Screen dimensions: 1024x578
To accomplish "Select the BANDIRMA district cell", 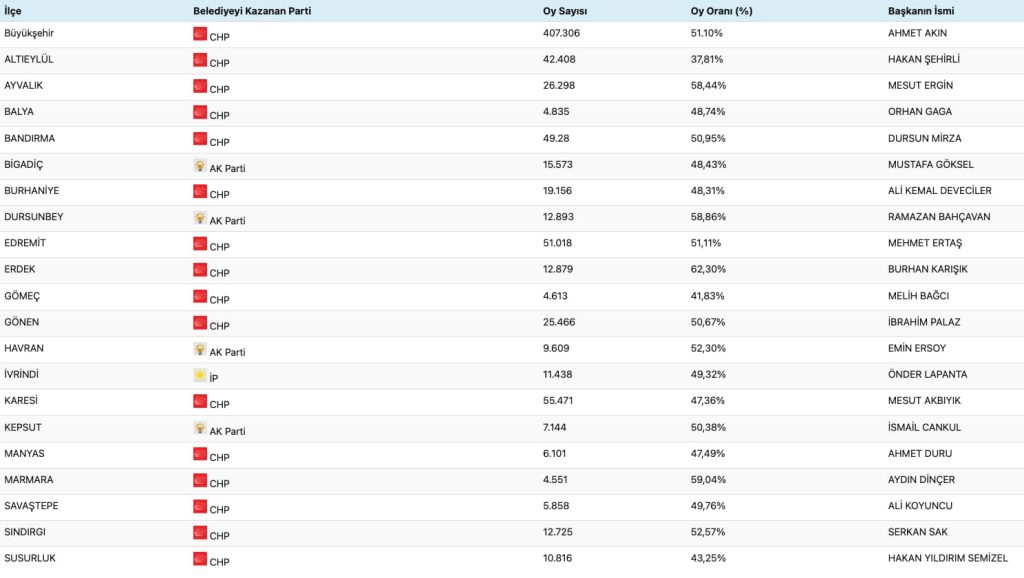I will pyautogui.click(x=30, y=138).
